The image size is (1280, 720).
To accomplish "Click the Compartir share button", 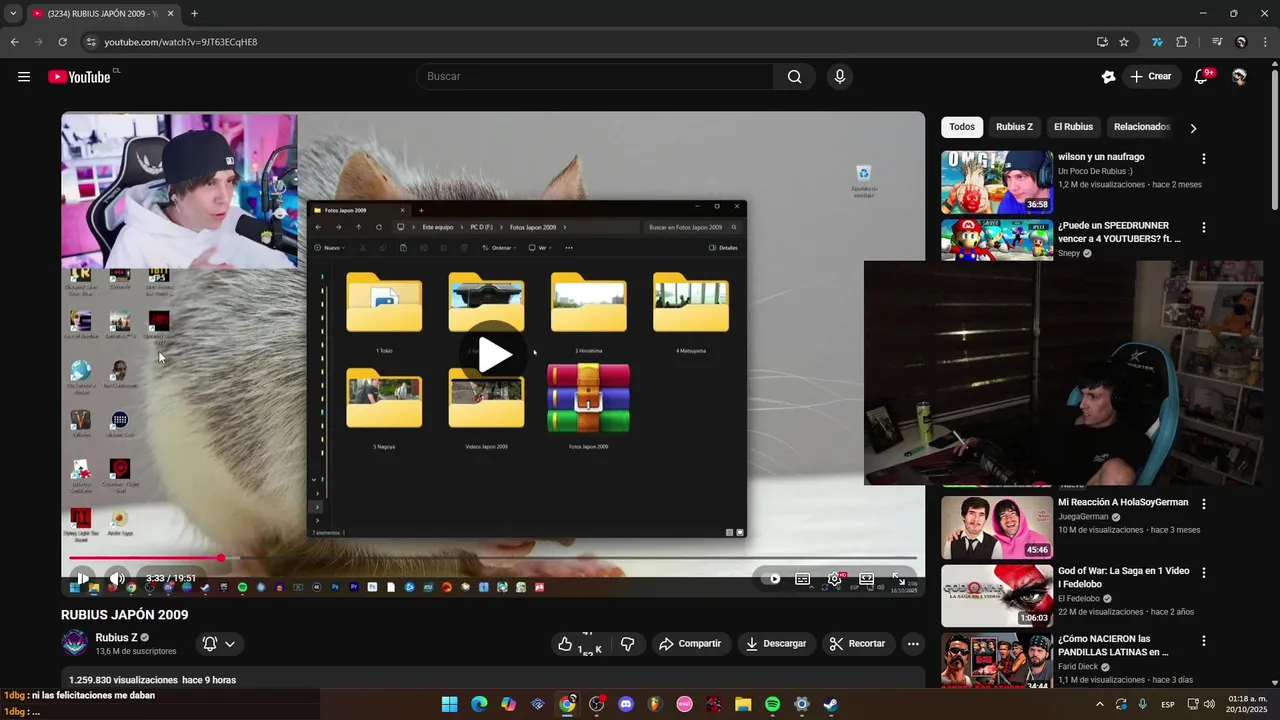I will 690,644.
